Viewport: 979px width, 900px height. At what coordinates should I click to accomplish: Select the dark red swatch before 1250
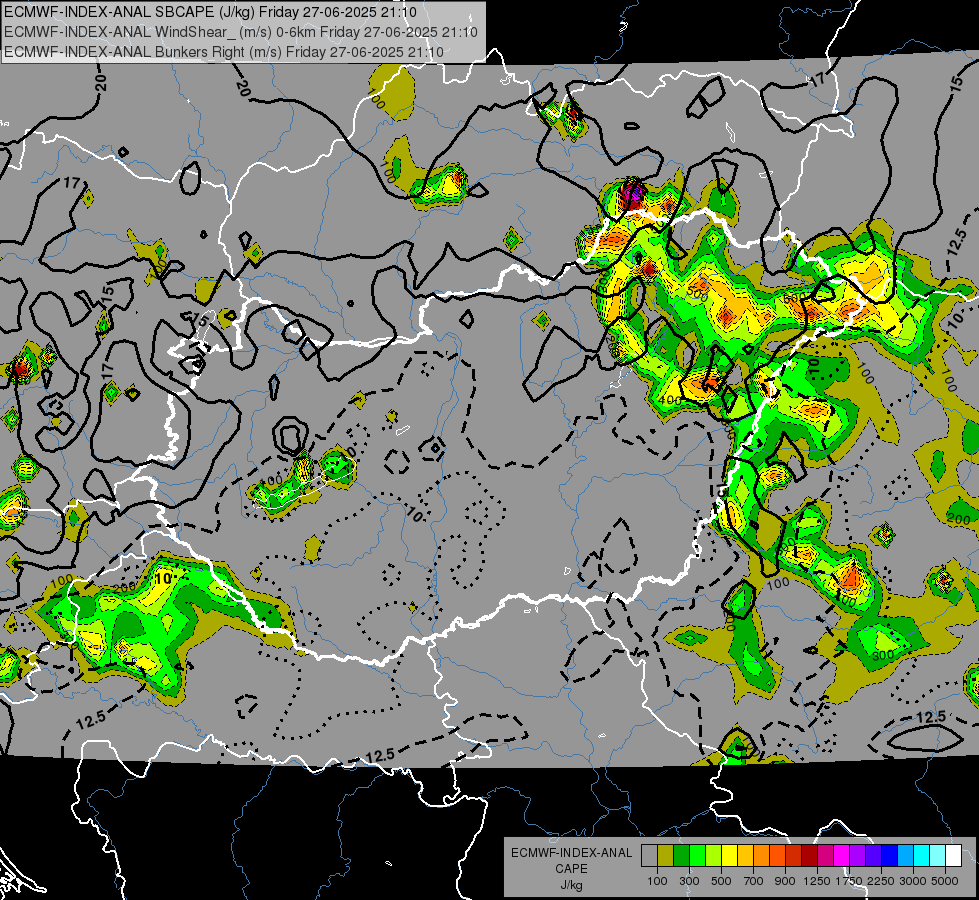(x=809, y=856)
